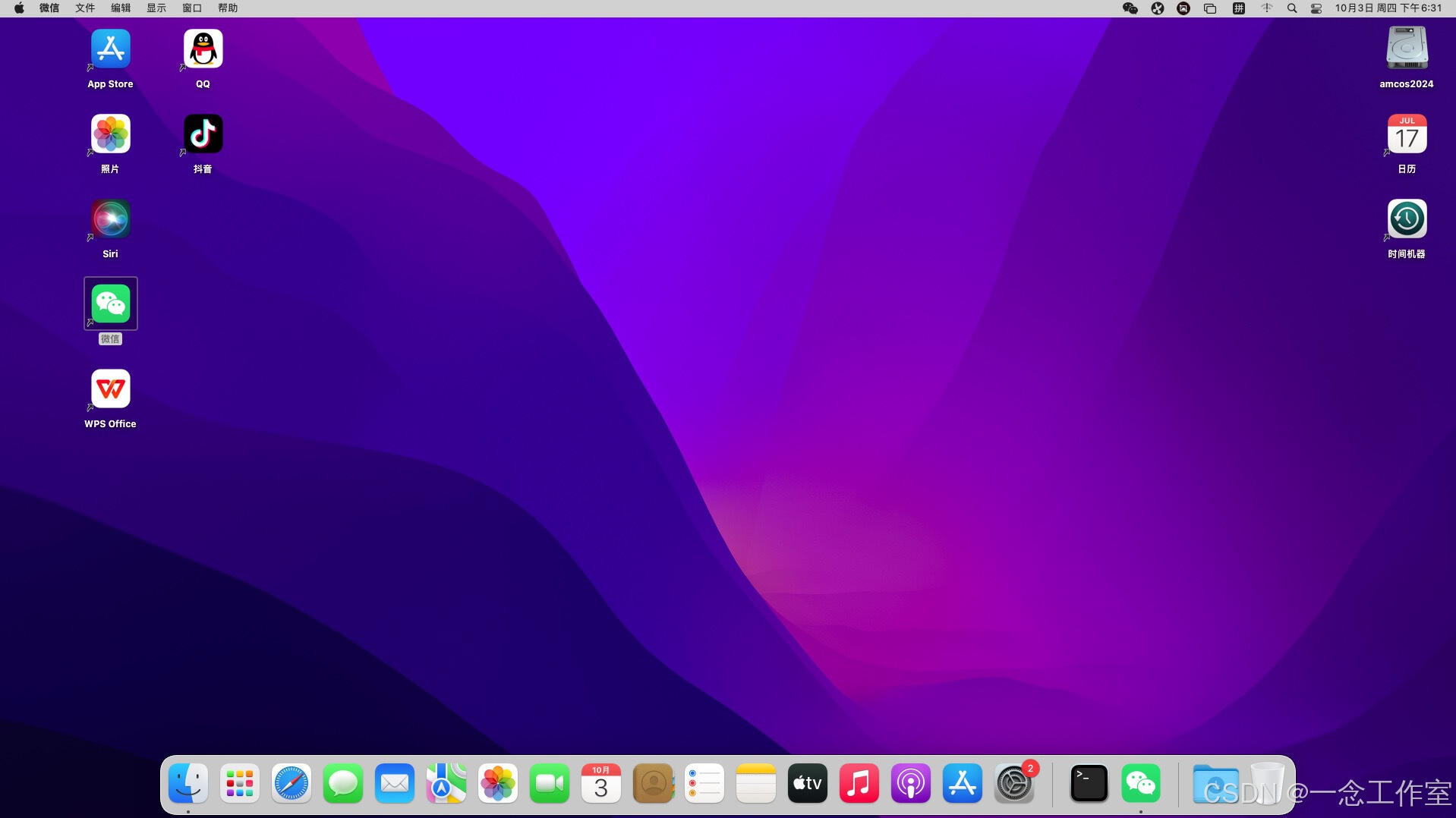Open the Time Machine (时间机器) desktop shortcut
Screen dimensions: 1456x818
point(1407,219)
